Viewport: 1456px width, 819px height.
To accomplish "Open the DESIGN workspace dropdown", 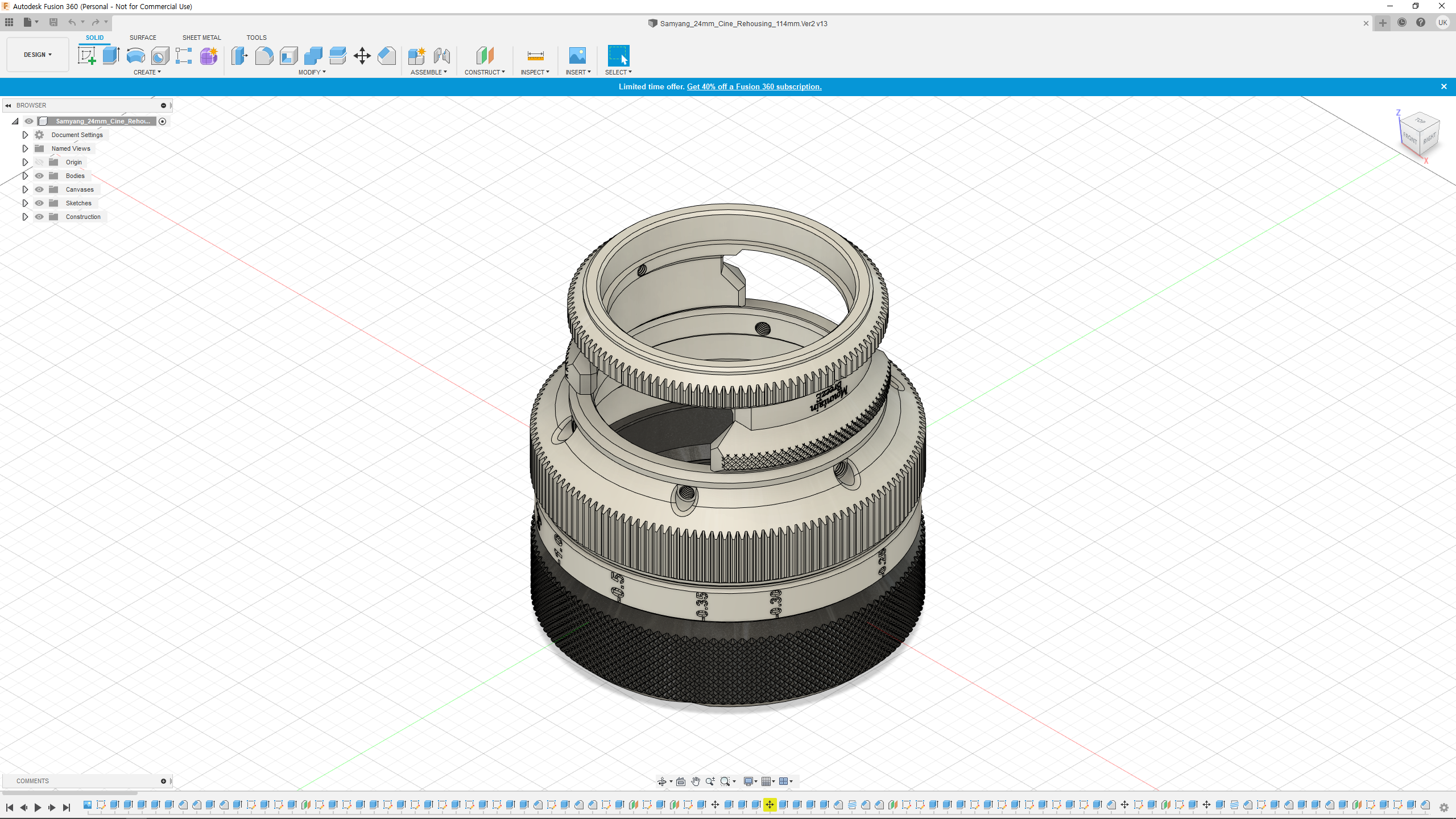I will 38,55.
